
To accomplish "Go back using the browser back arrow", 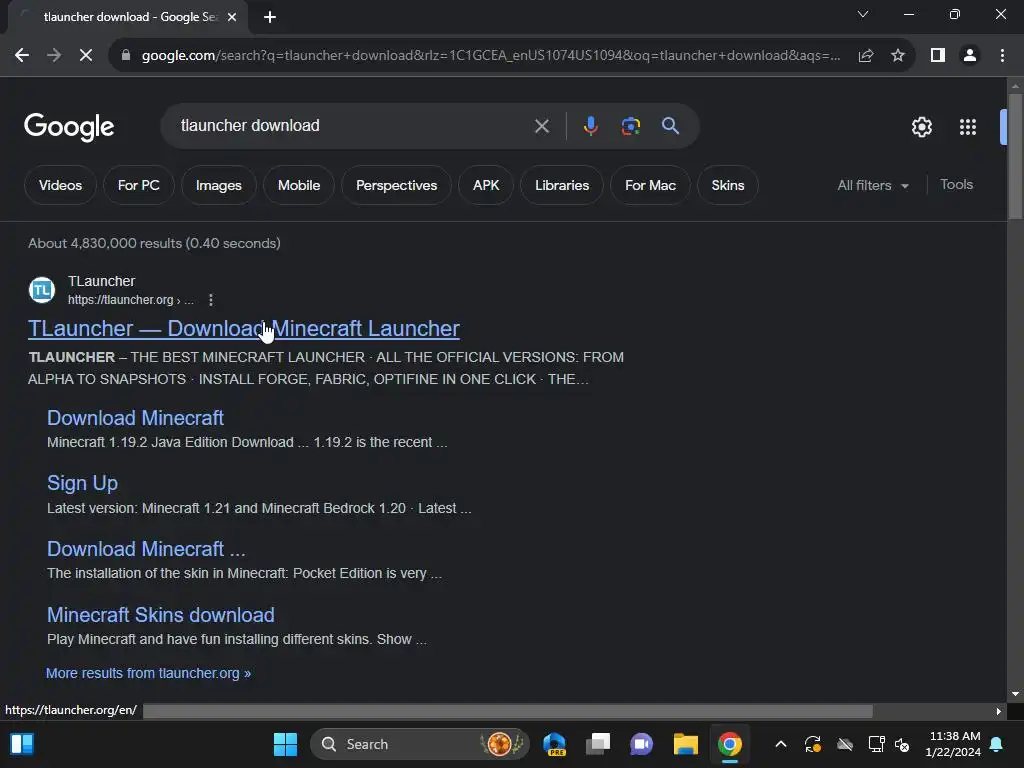I will click(22, 56).
